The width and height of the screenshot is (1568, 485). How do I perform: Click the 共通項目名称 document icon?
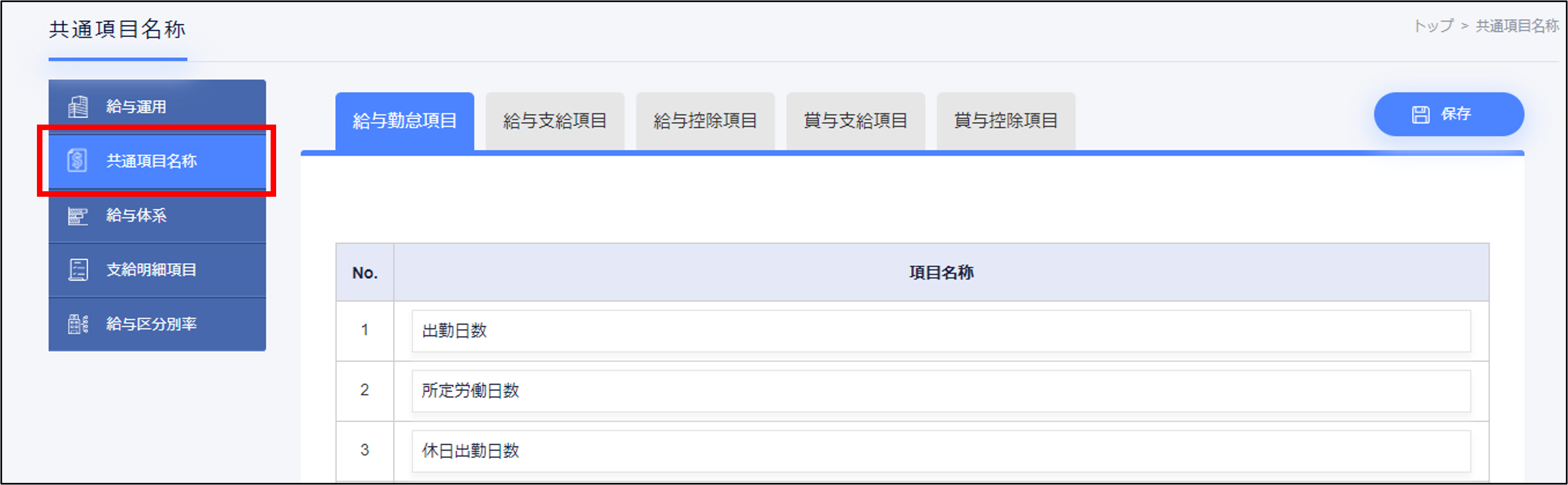(77, 160)
